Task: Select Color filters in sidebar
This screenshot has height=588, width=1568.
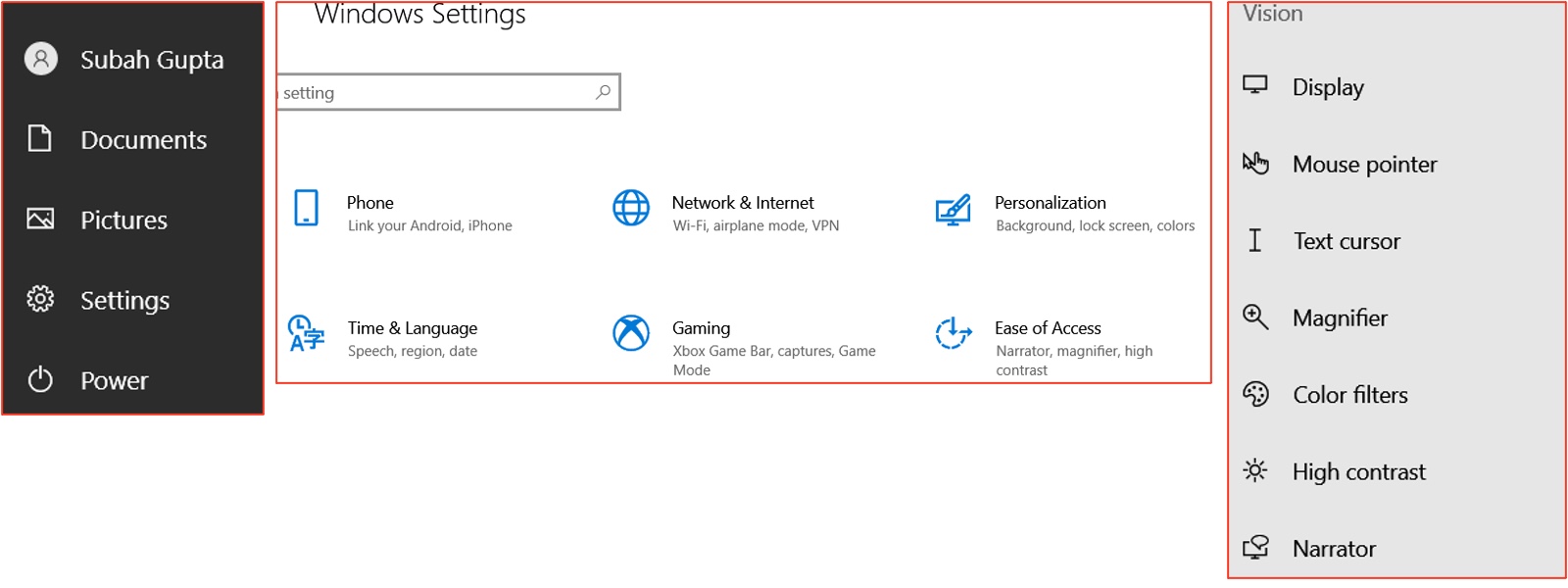Action: [1396, 395]
